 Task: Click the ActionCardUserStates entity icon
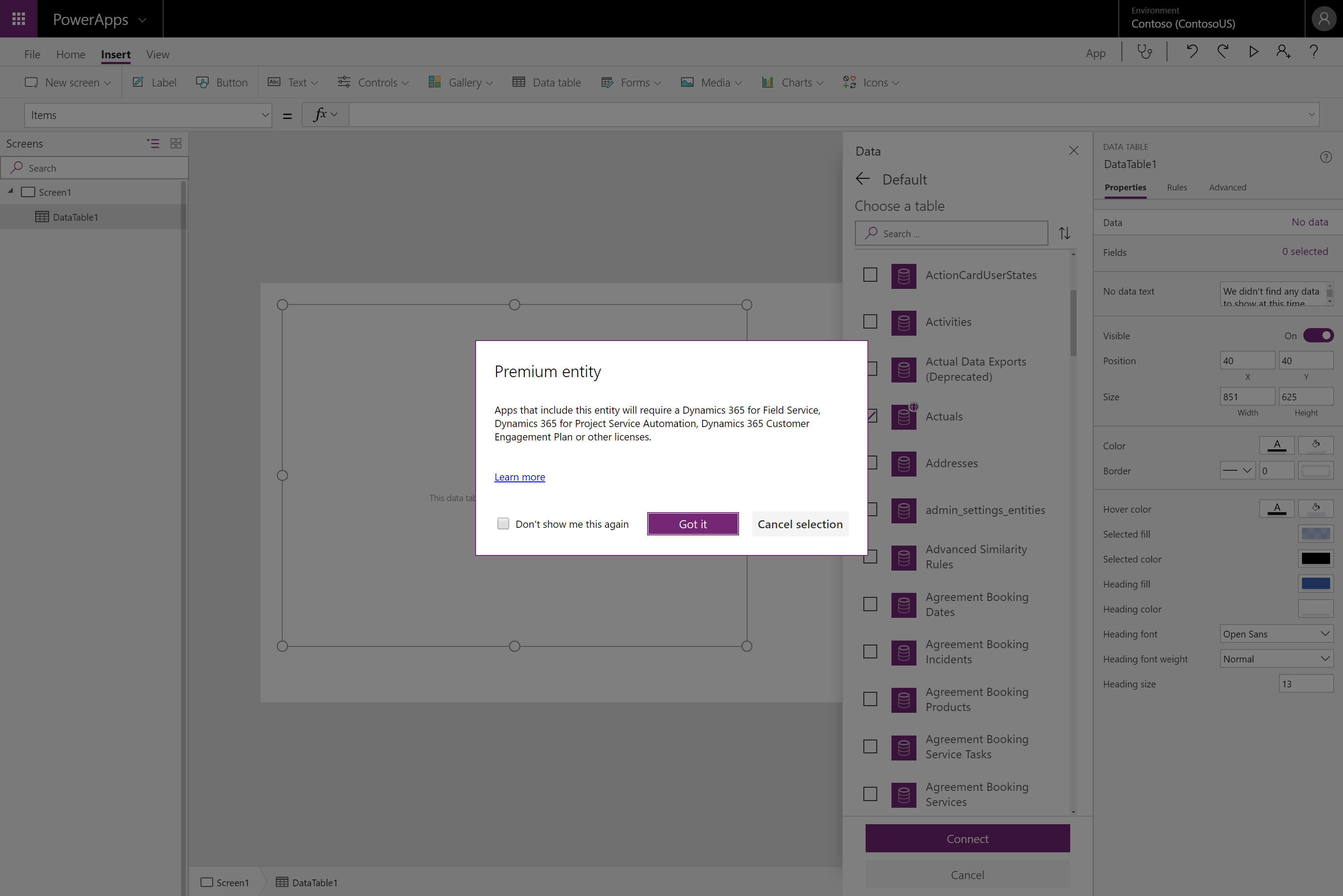coord(903,276)
